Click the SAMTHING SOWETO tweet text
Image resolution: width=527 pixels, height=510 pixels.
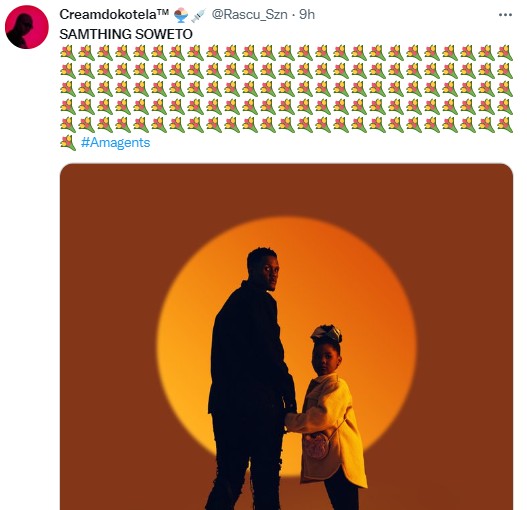pyautogui.click(x=126, y=34)
